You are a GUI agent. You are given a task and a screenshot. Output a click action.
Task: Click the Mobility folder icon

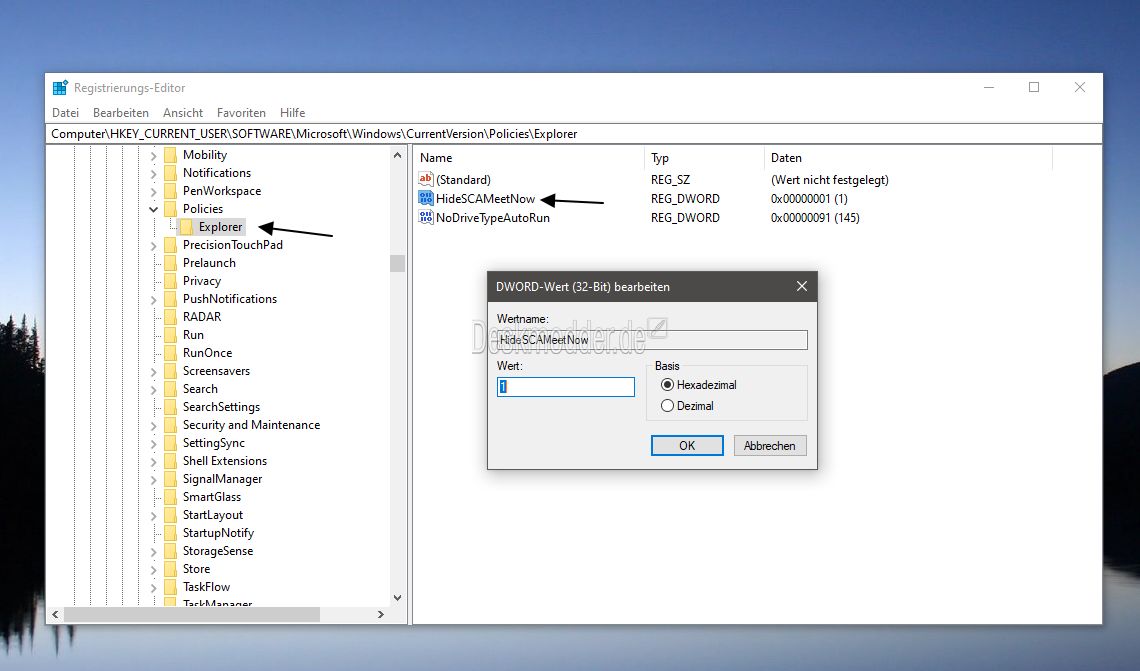(170, 155)
